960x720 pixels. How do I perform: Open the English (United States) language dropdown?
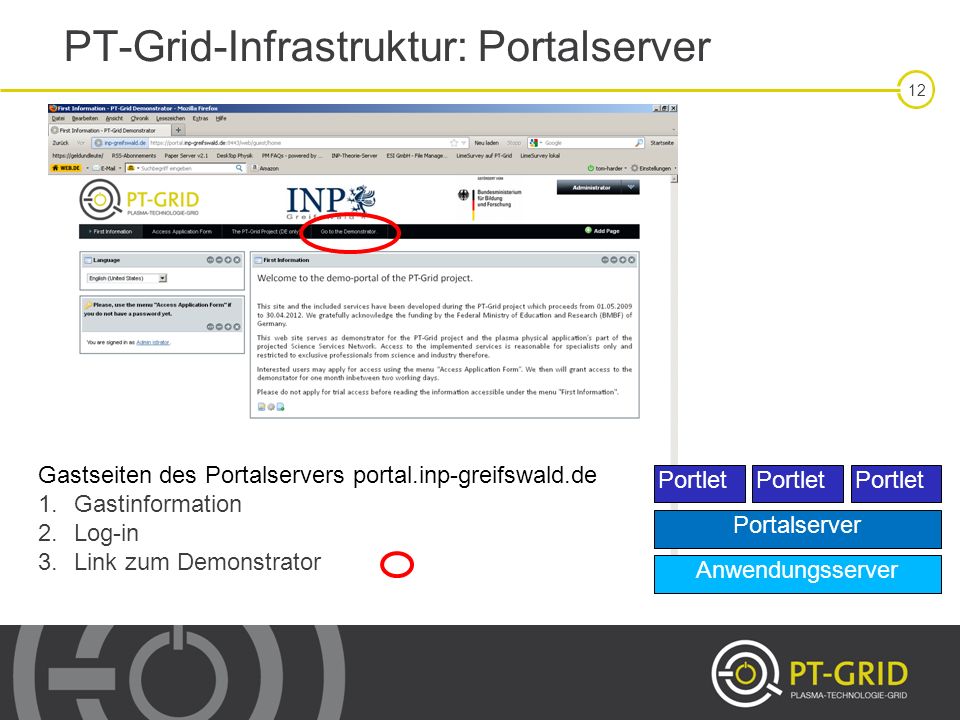[127, 278]
